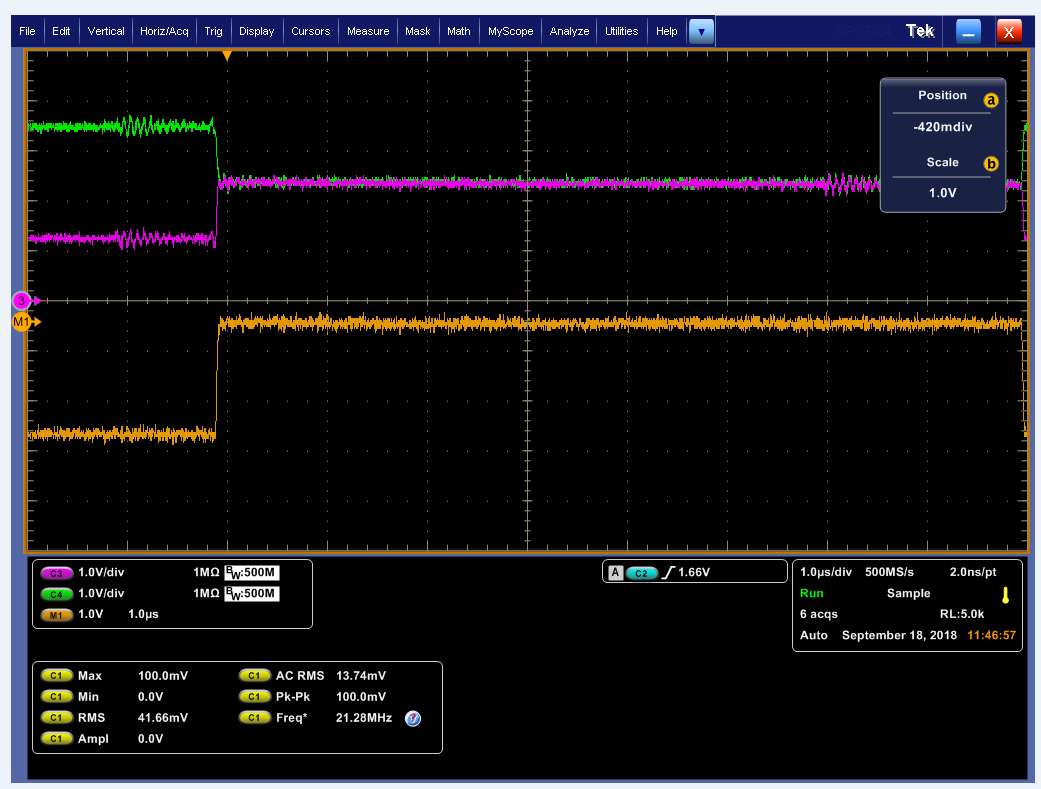Click the M1 math badge in readout
Viewport: 1041px width, 789px height.
click(56, 615)
